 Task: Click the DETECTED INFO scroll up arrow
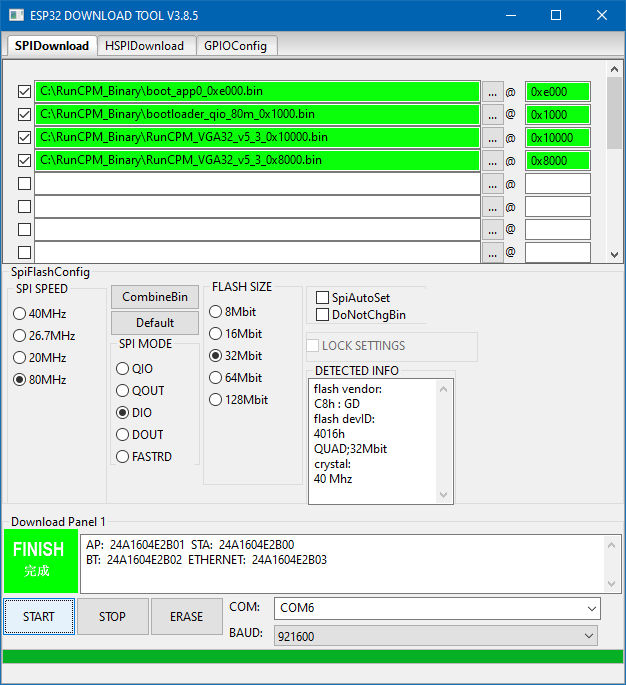click(x=443, y=389)
